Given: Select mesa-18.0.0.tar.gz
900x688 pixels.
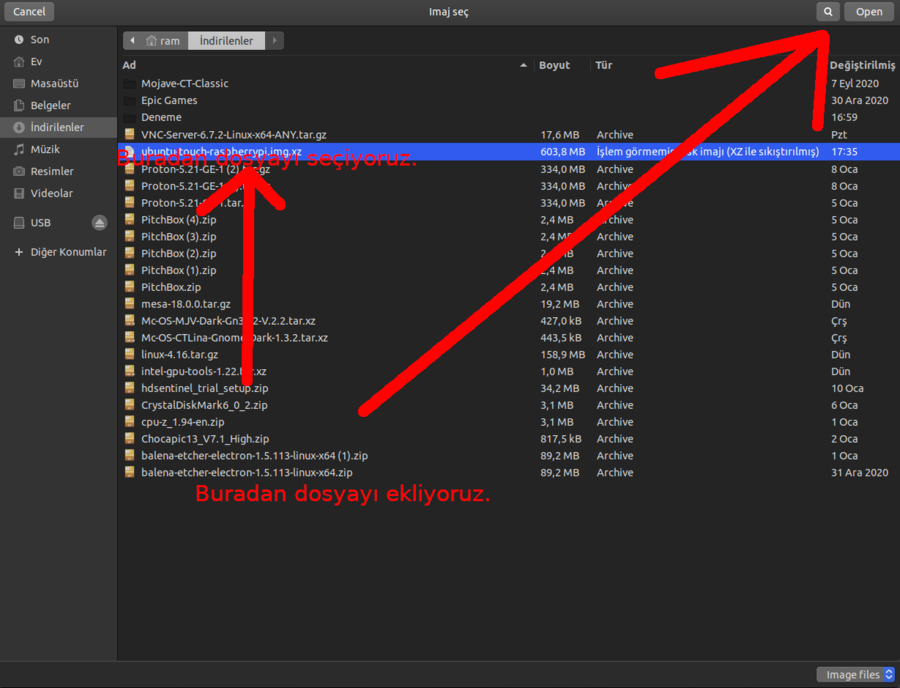Looking at the screenshot, I should point(509,304).
